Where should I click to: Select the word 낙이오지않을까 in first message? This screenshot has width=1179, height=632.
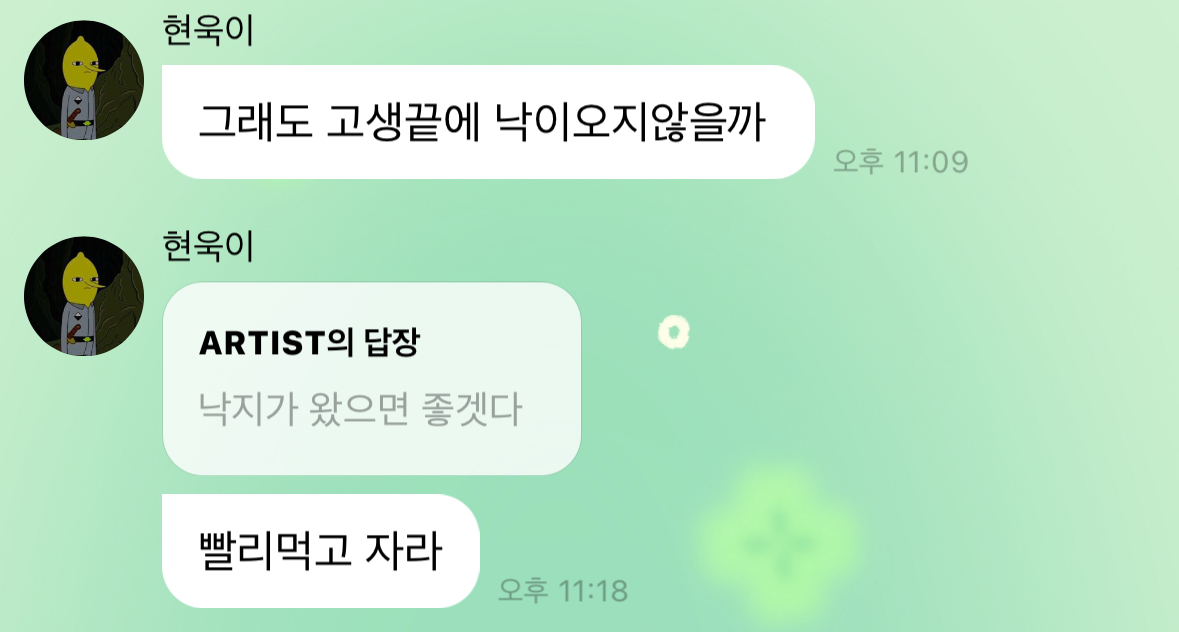(x=630, y=122)
